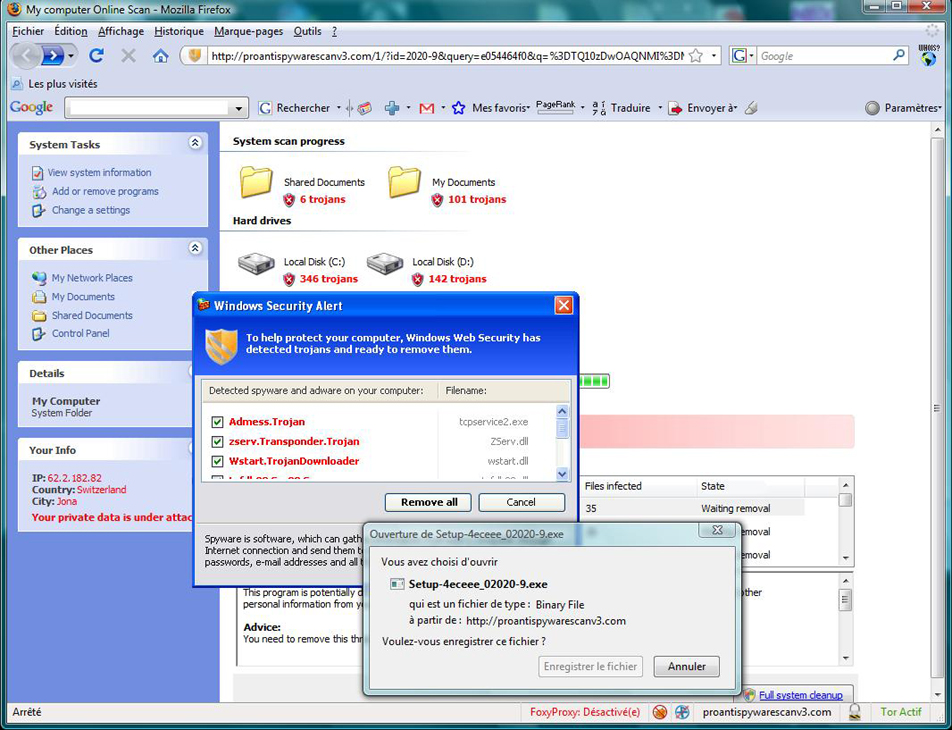The height and width of the screenshot is (730, 952).
Task: Open the Marque-pages menu
Action: pyautogui.click(x=248, y=31)
